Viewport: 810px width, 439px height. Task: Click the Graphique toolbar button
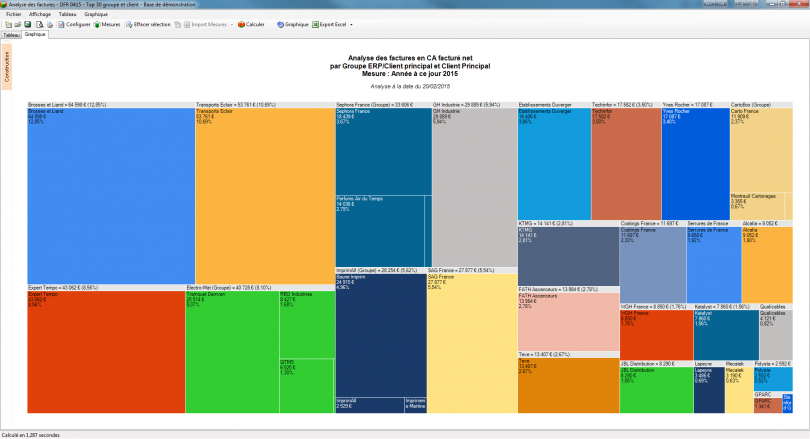pyautogui.click(x=292, y=24)
